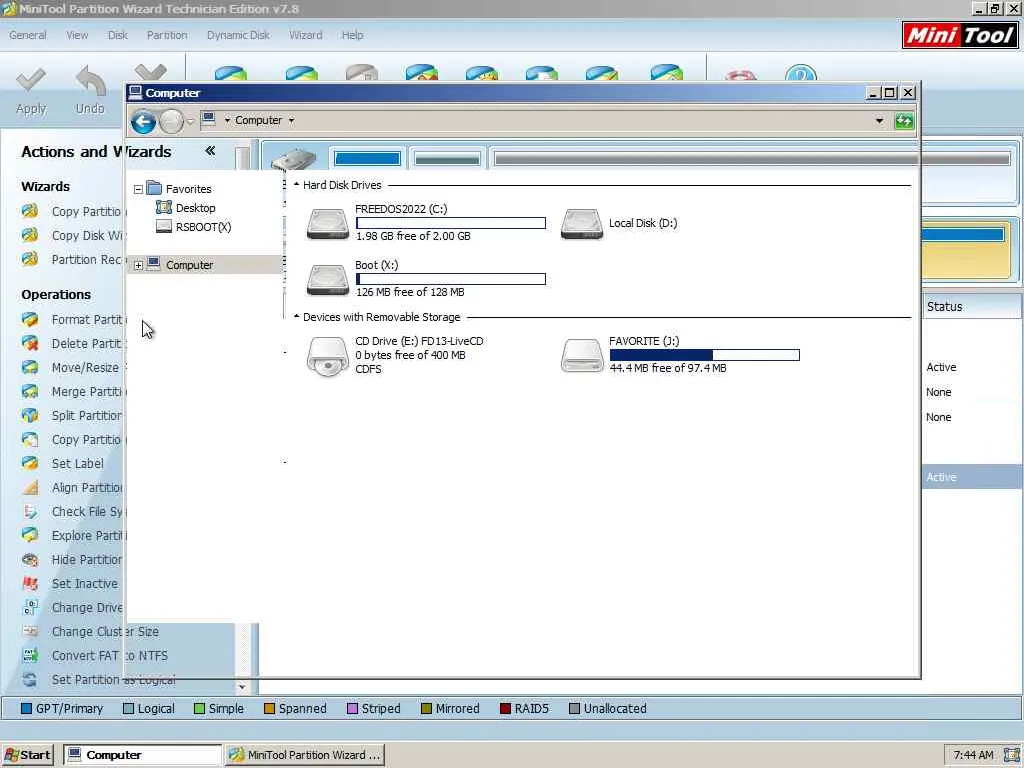
Task: Collapse the Actions and Wizards panel
Action: point(210,151)
